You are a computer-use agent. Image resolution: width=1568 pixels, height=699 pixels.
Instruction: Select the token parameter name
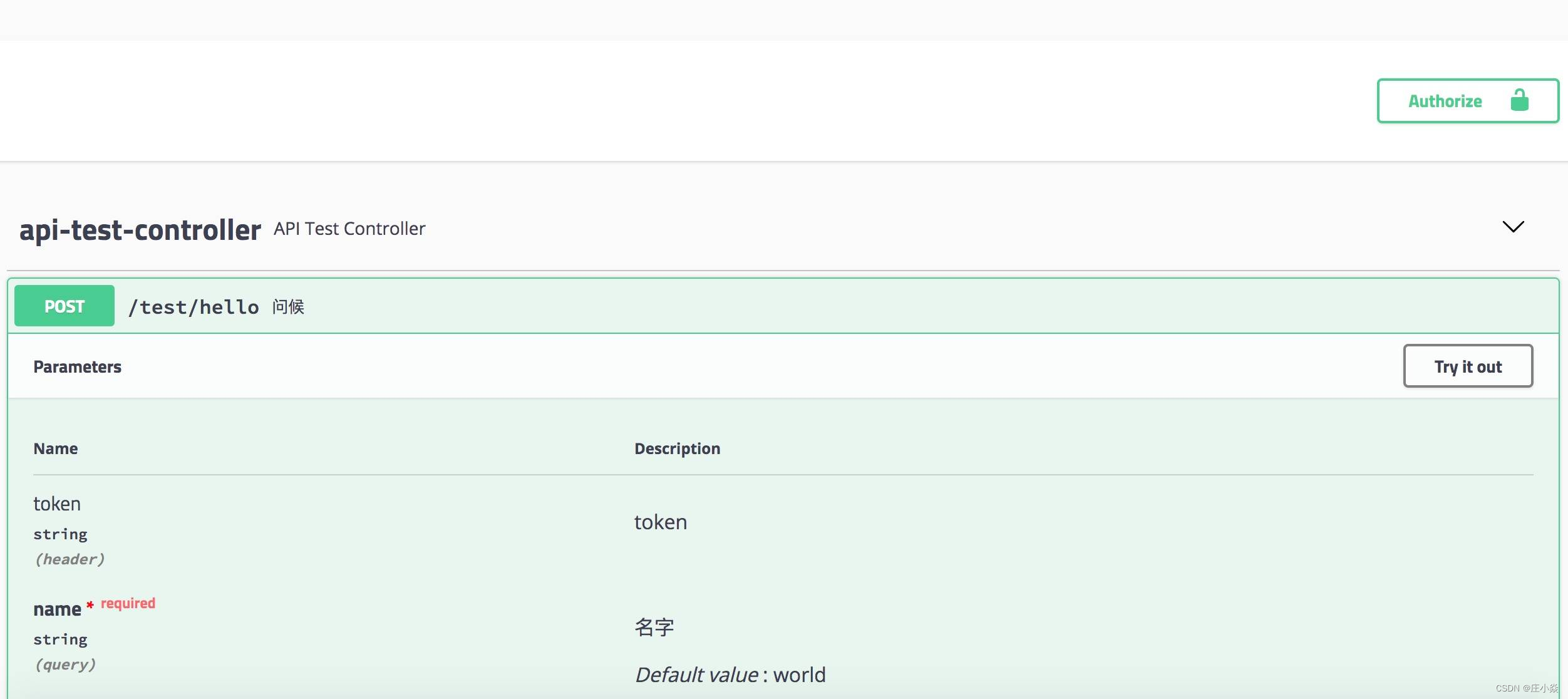click(57, 504)
